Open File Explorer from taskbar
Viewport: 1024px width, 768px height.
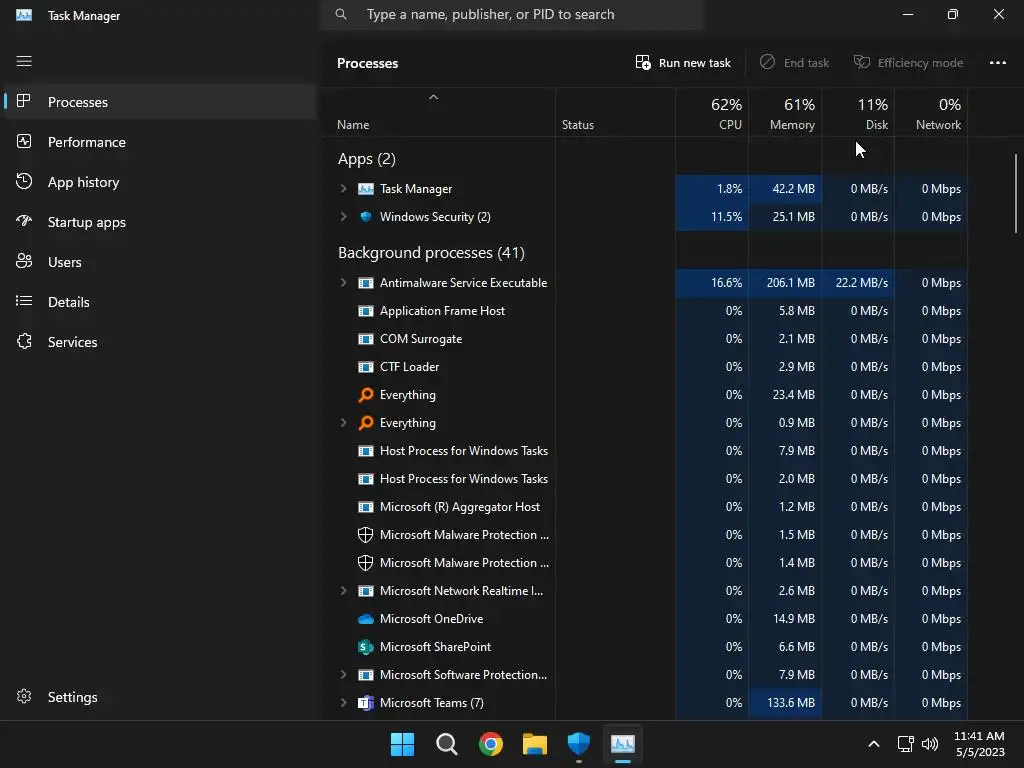(534, 744)
